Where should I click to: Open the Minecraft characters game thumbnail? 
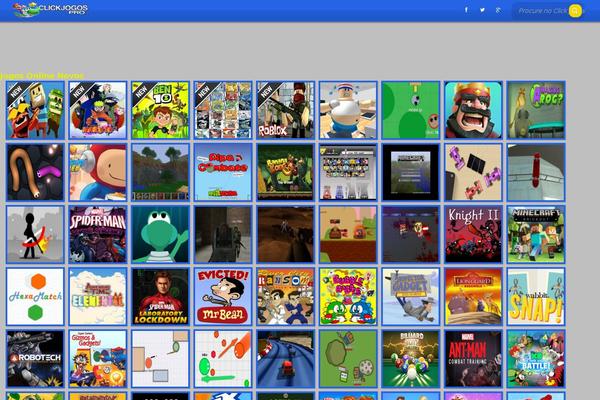pyautogui.click(x=536, y=235)
